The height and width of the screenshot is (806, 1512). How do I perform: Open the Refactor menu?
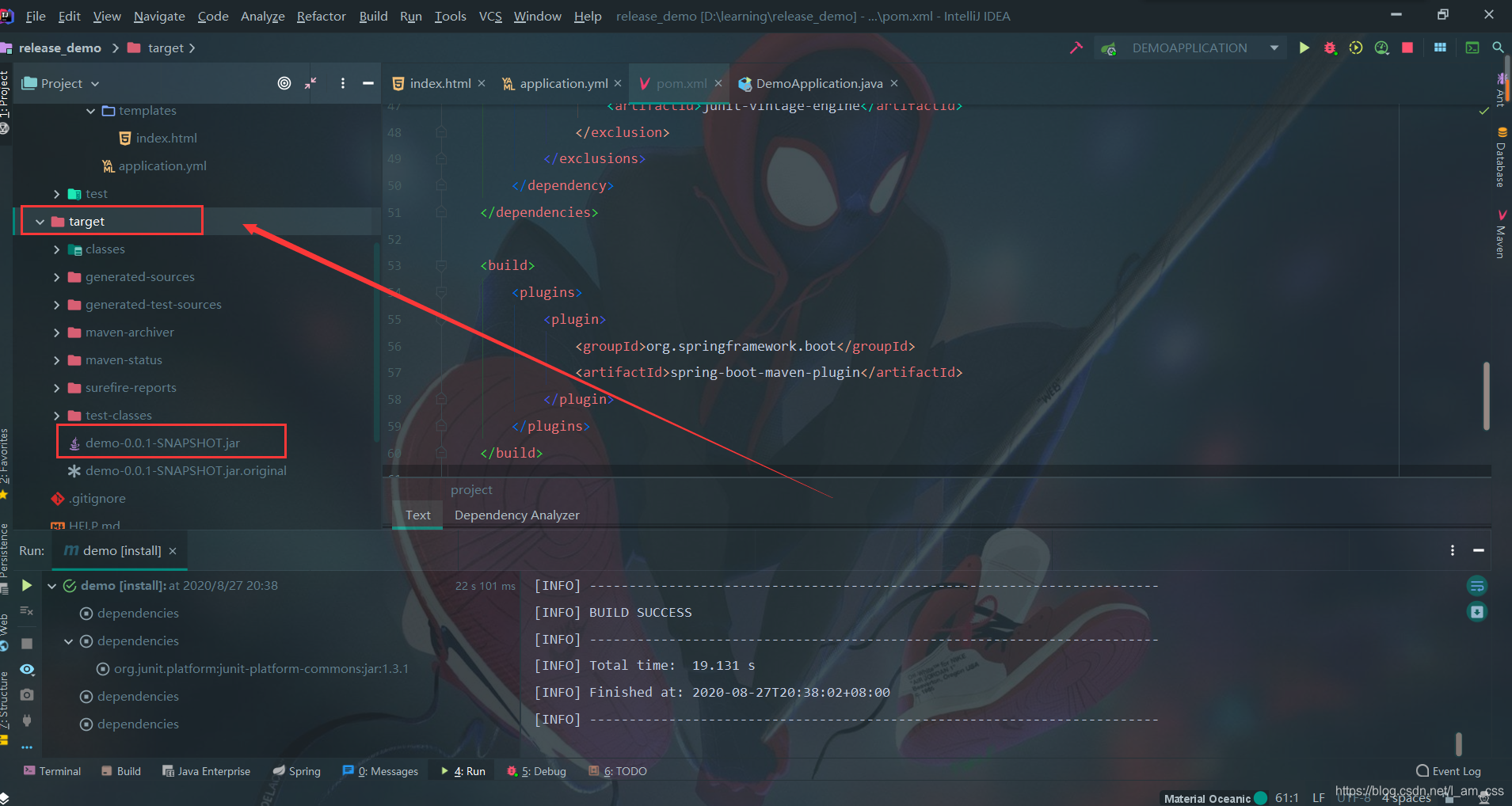321,16
